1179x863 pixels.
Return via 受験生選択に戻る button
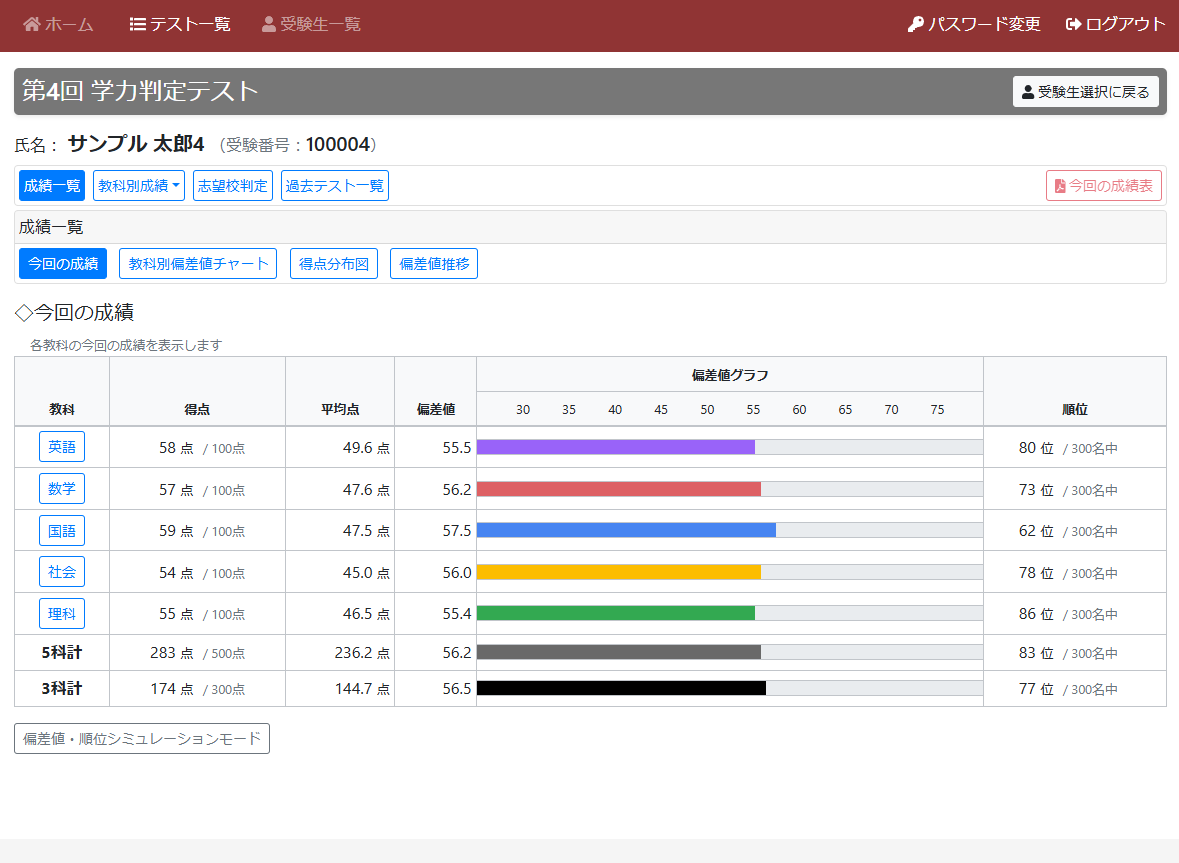1085,92
